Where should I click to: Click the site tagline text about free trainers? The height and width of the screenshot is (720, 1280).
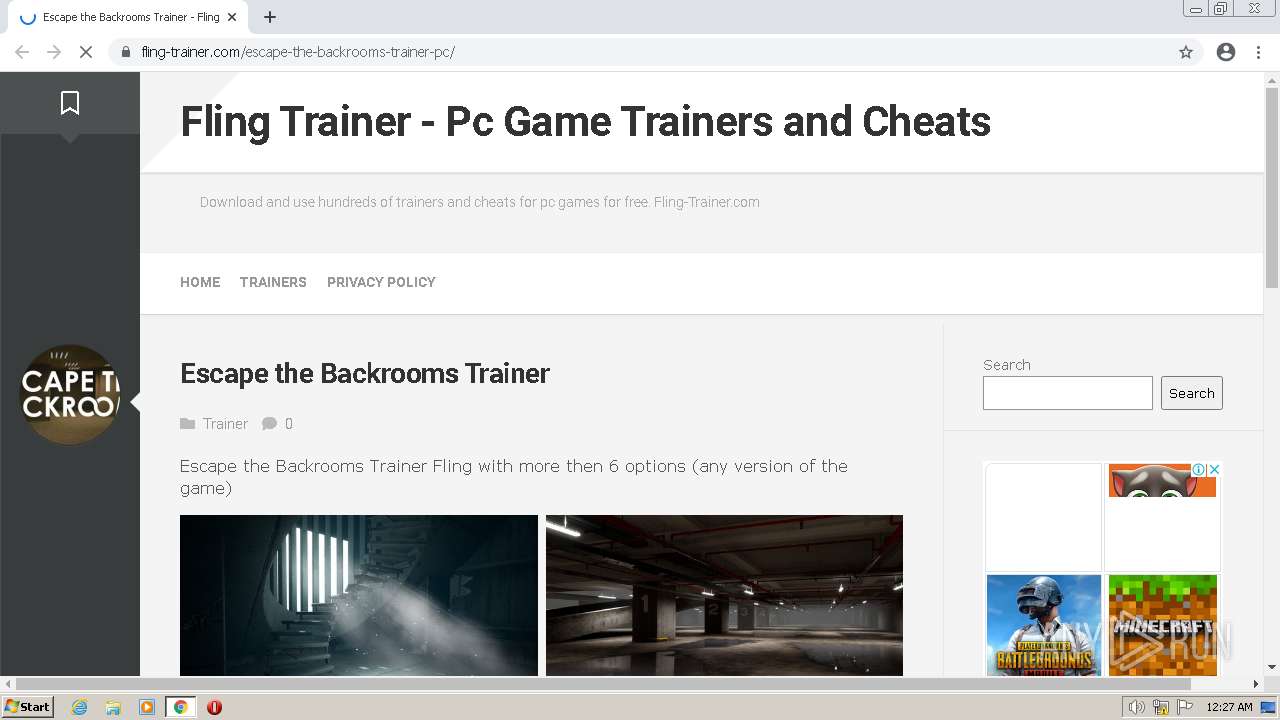click(x=480, y=202)
